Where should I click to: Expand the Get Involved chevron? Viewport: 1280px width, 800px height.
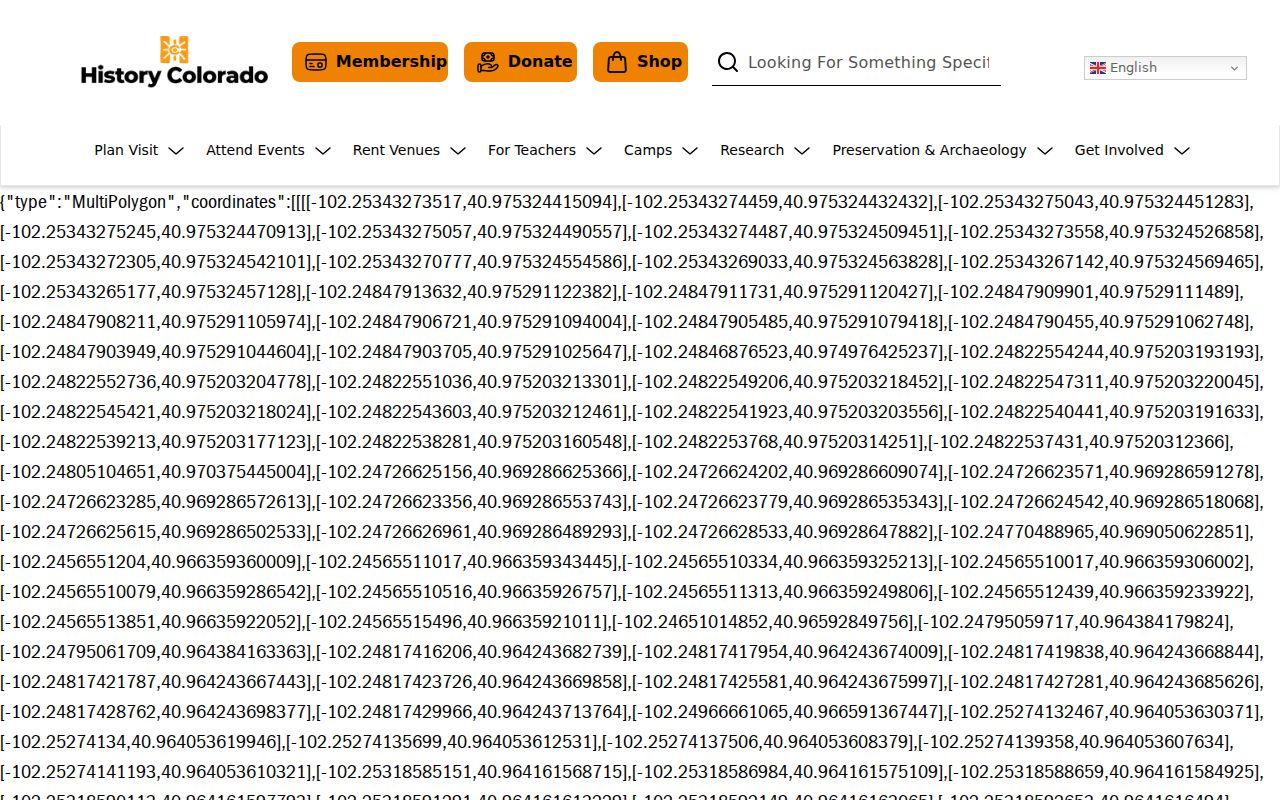tap(1182, 151)
